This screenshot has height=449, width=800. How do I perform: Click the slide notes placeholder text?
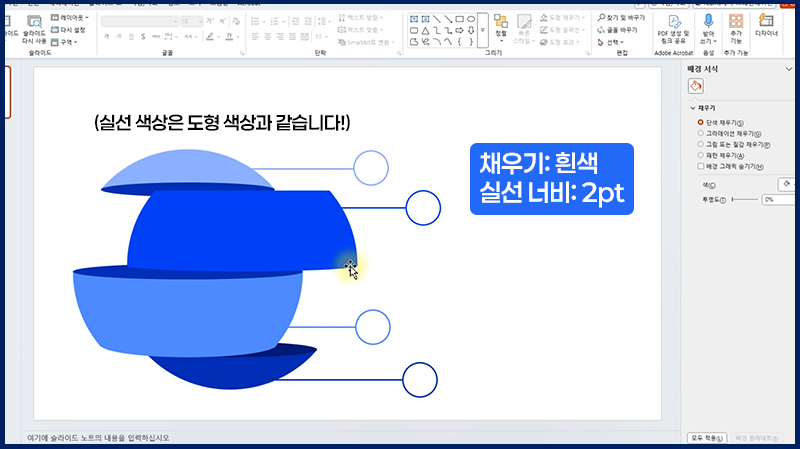[x=98, y=438]
